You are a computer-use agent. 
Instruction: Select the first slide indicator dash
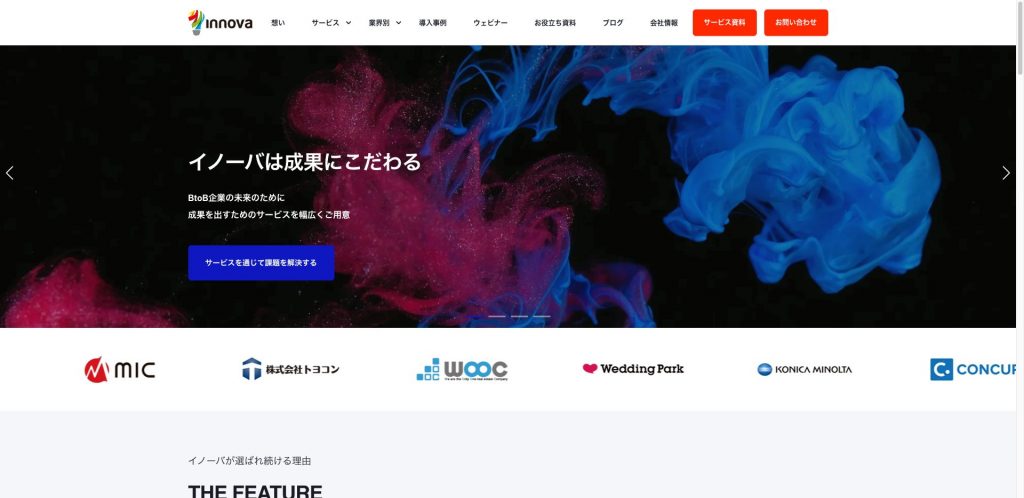click(x=497, y=317)
